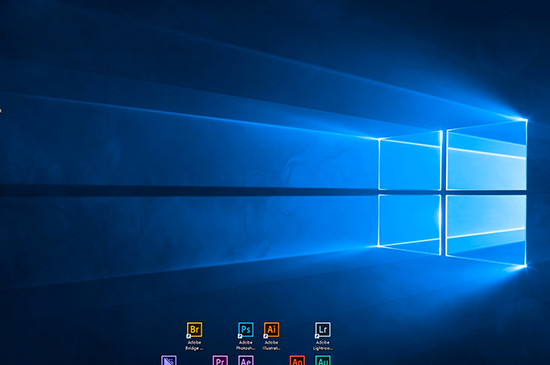The image size is (550, 365).
Task: Click the purple icon left of Premiere Pro
Action: pos(169,360)
